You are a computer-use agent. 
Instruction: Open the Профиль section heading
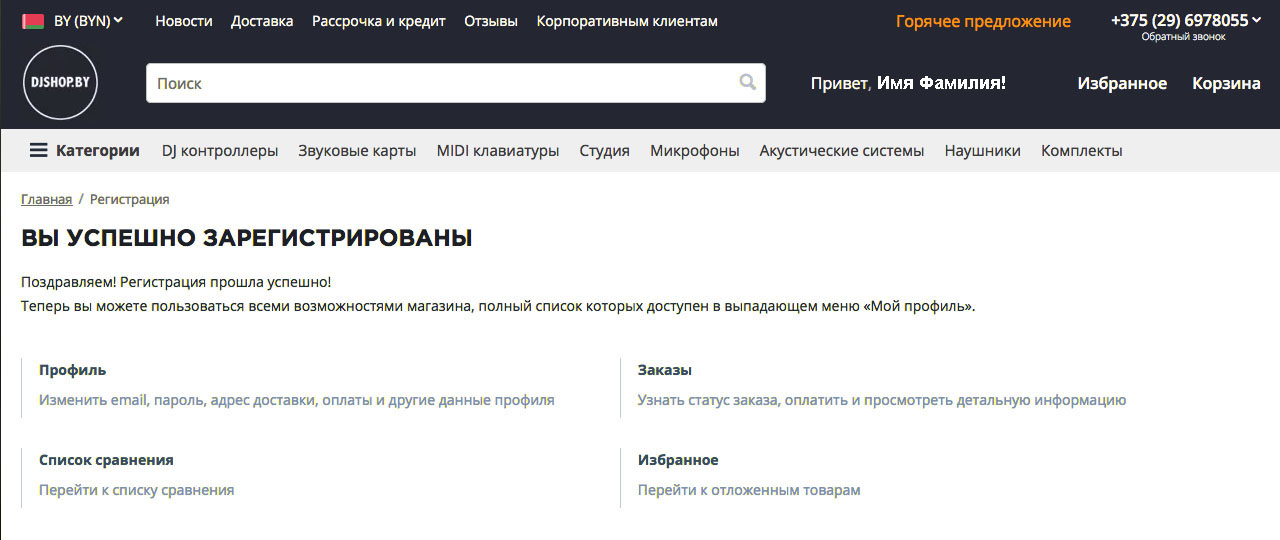[72, 370]
